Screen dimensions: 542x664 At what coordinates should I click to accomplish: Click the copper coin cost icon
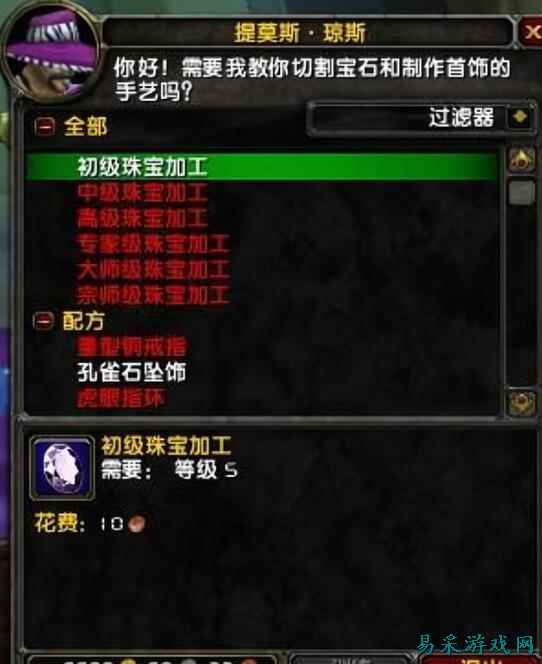click(x=136, y=524)
